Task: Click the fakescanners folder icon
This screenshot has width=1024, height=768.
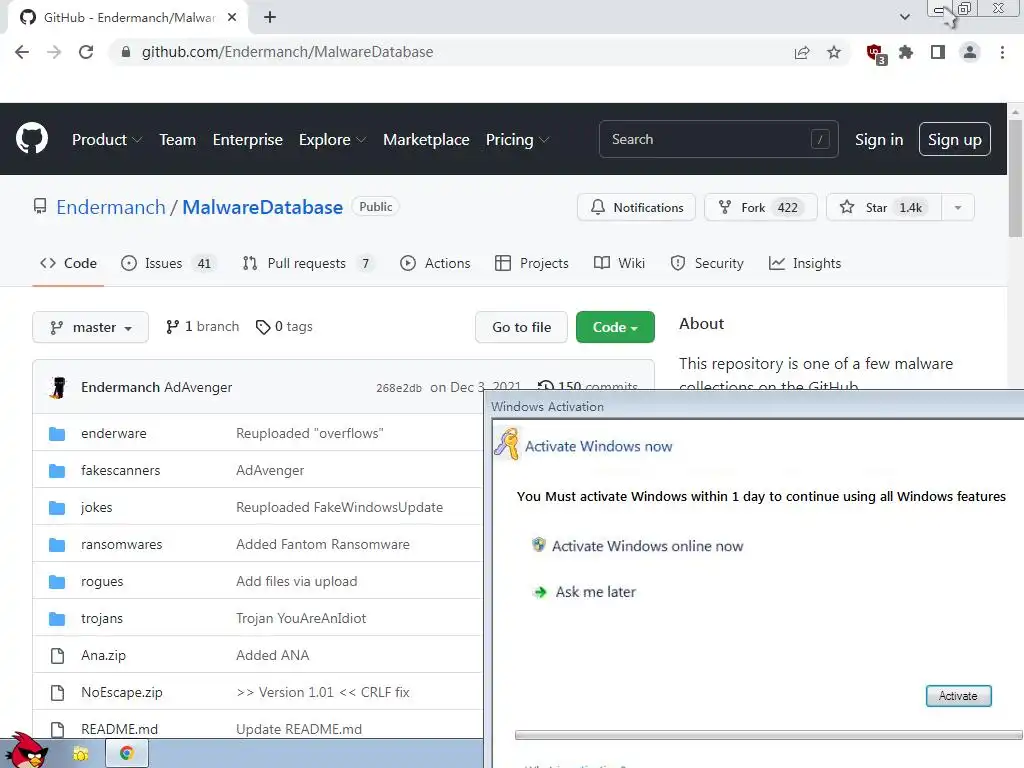Action: coord(57,471)
